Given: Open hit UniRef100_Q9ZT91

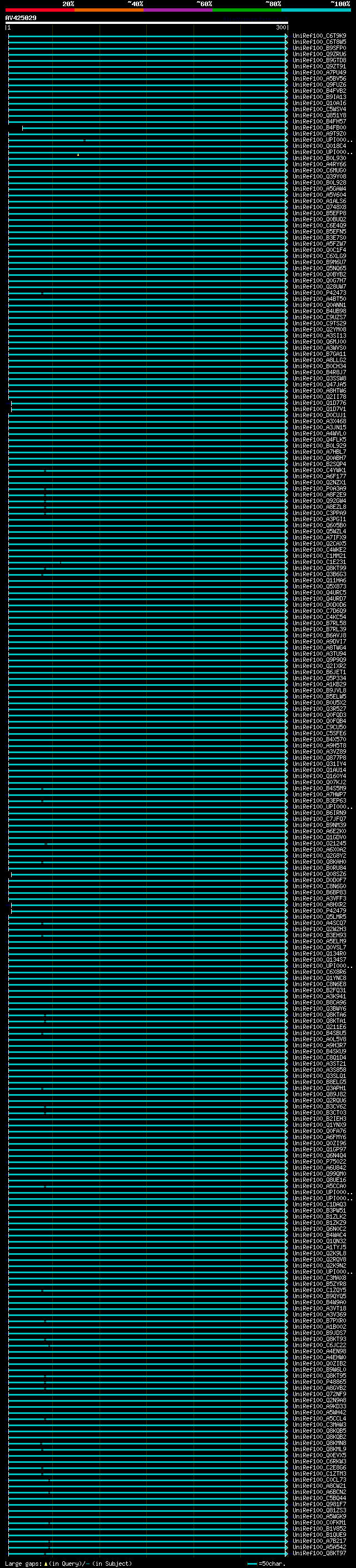Looking at the screenshot, I should tap(319, 66).
